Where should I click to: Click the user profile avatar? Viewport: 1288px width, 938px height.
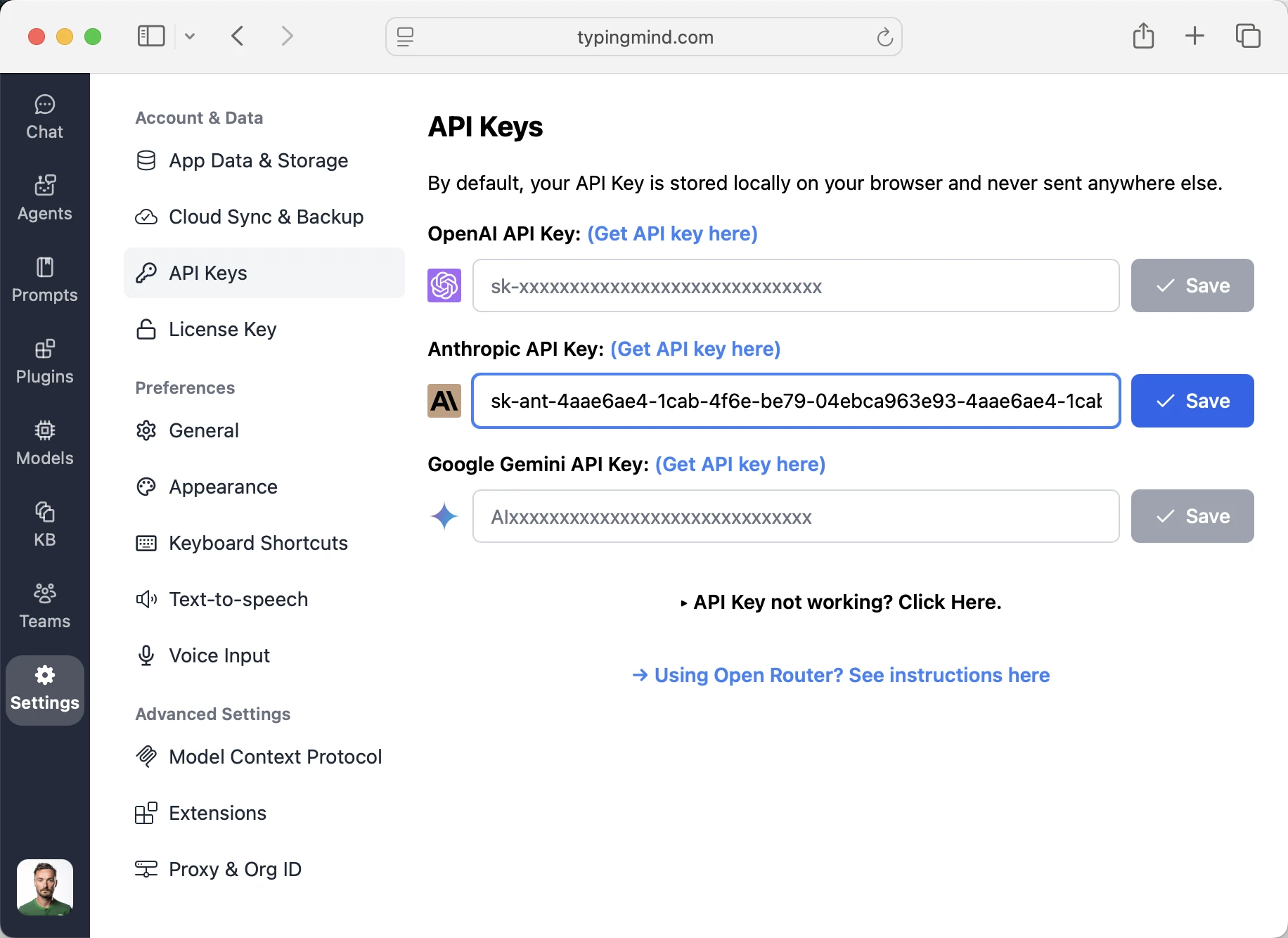pos(45,887)
